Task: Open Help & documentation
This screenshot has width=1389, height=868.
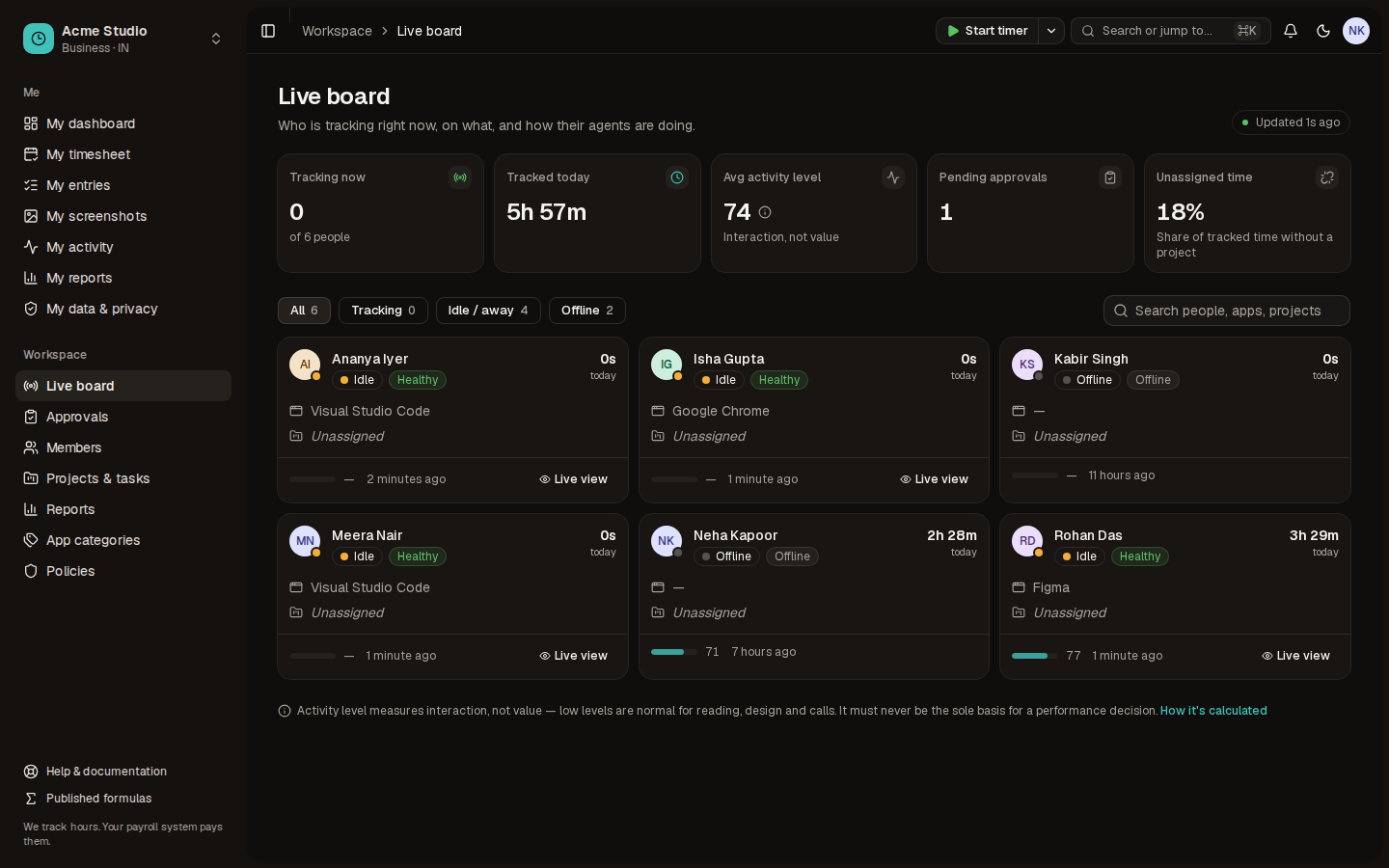Action: (x=123, y=772)
